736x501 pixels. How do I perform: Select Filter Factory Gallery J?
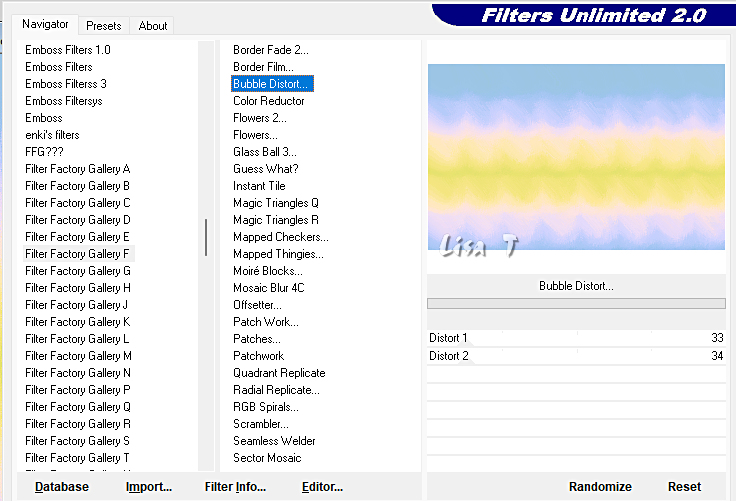[76, 305]
